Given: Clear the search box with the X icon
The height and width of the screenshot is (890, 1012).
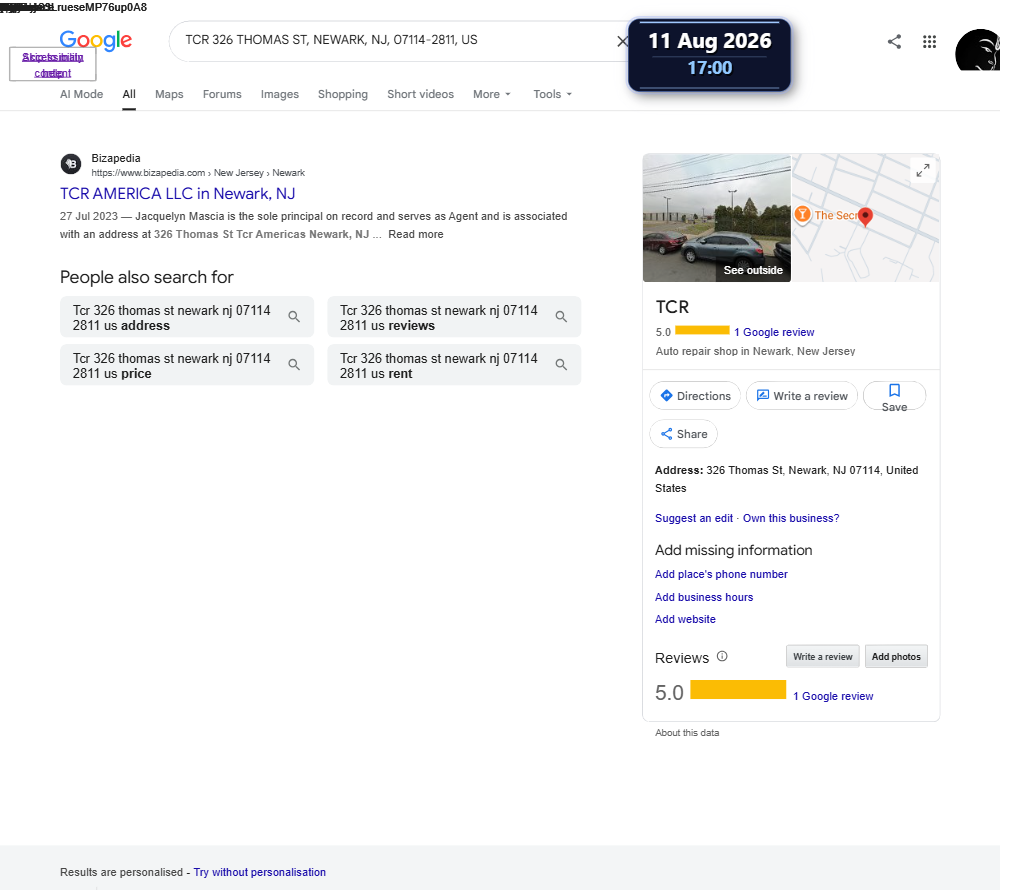Looking at the screenshot, I should (x=622, y=41).
